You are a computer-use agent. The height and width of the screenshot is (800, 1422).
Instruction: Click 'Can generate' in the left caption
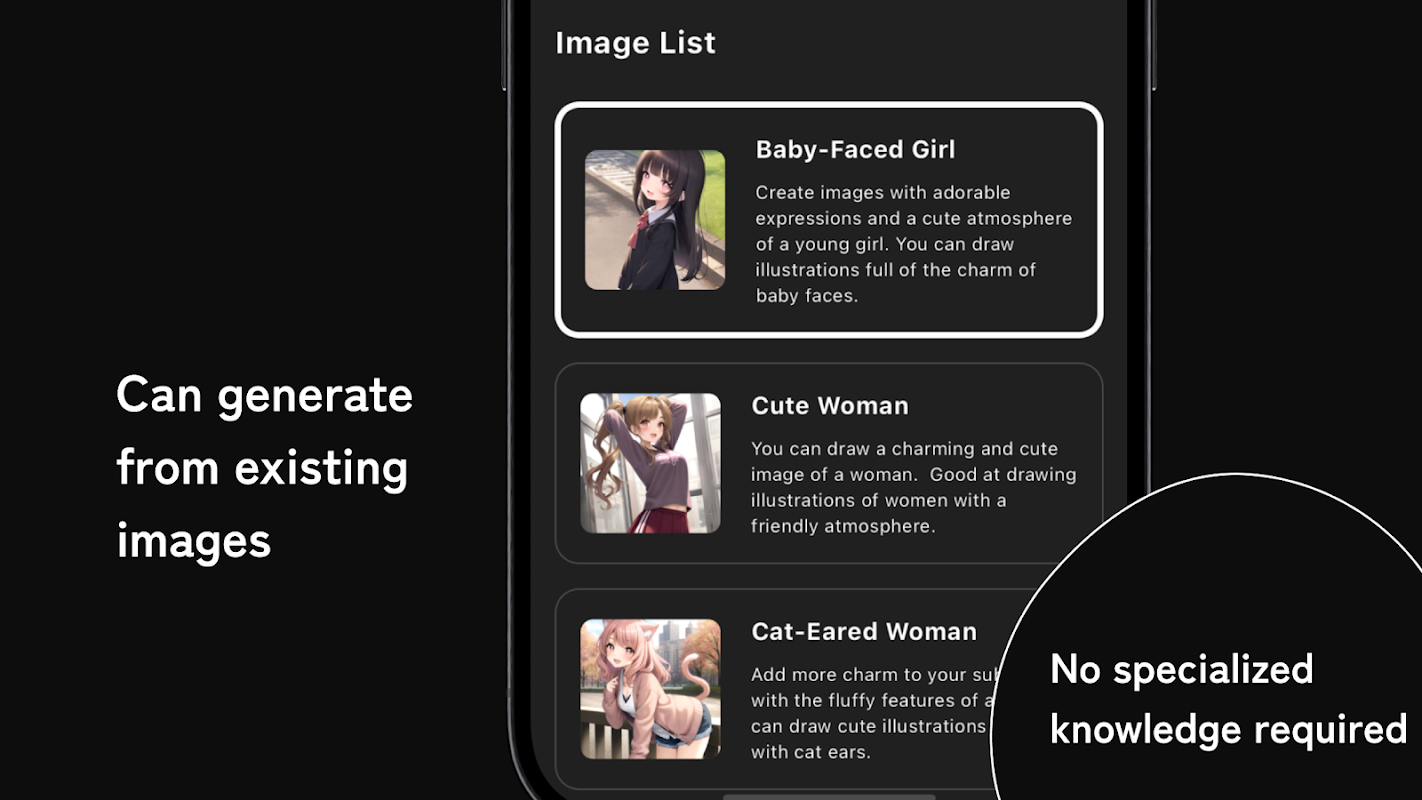click(264, 396)
